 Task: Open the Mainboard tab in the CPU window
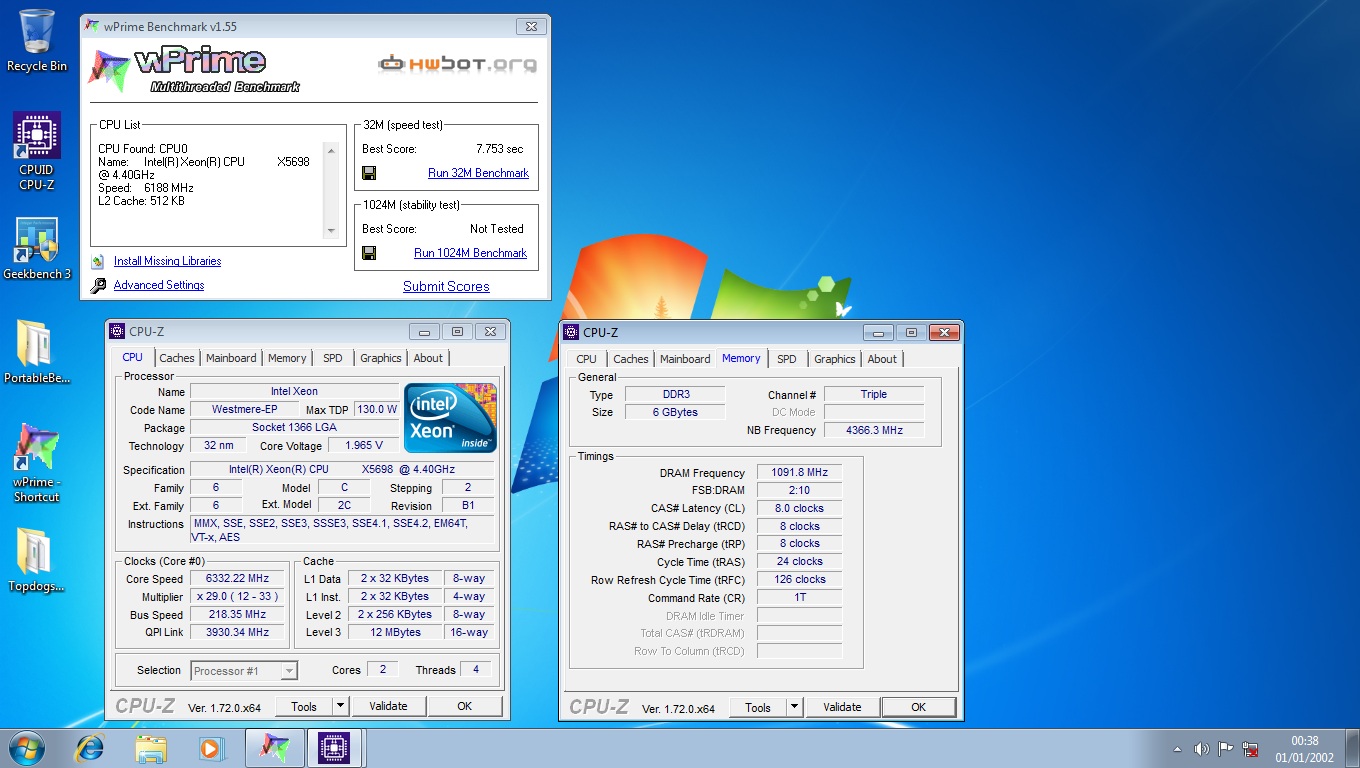pyautogui.click(x=231, y=358)
